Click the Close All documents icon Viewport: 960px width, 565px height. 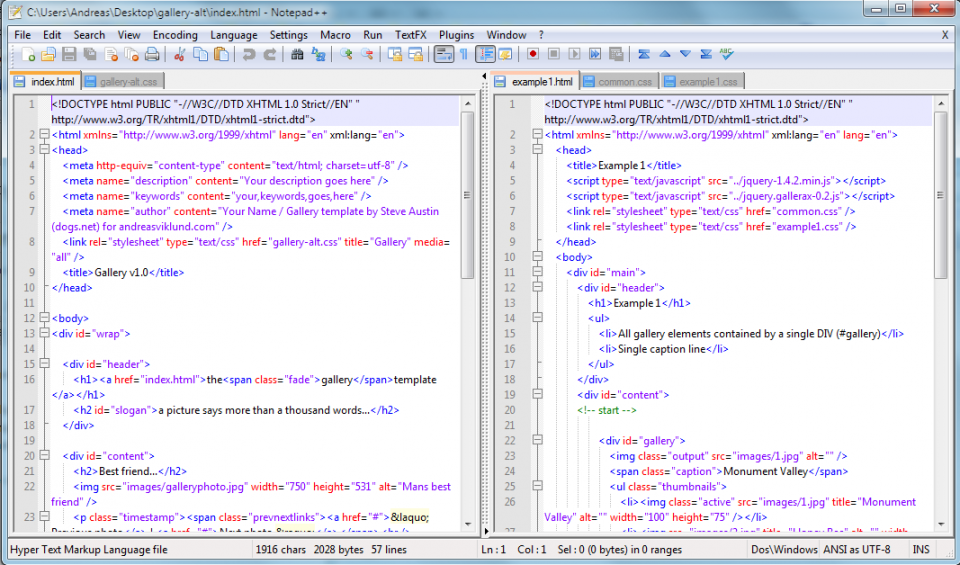pos(132,54)
